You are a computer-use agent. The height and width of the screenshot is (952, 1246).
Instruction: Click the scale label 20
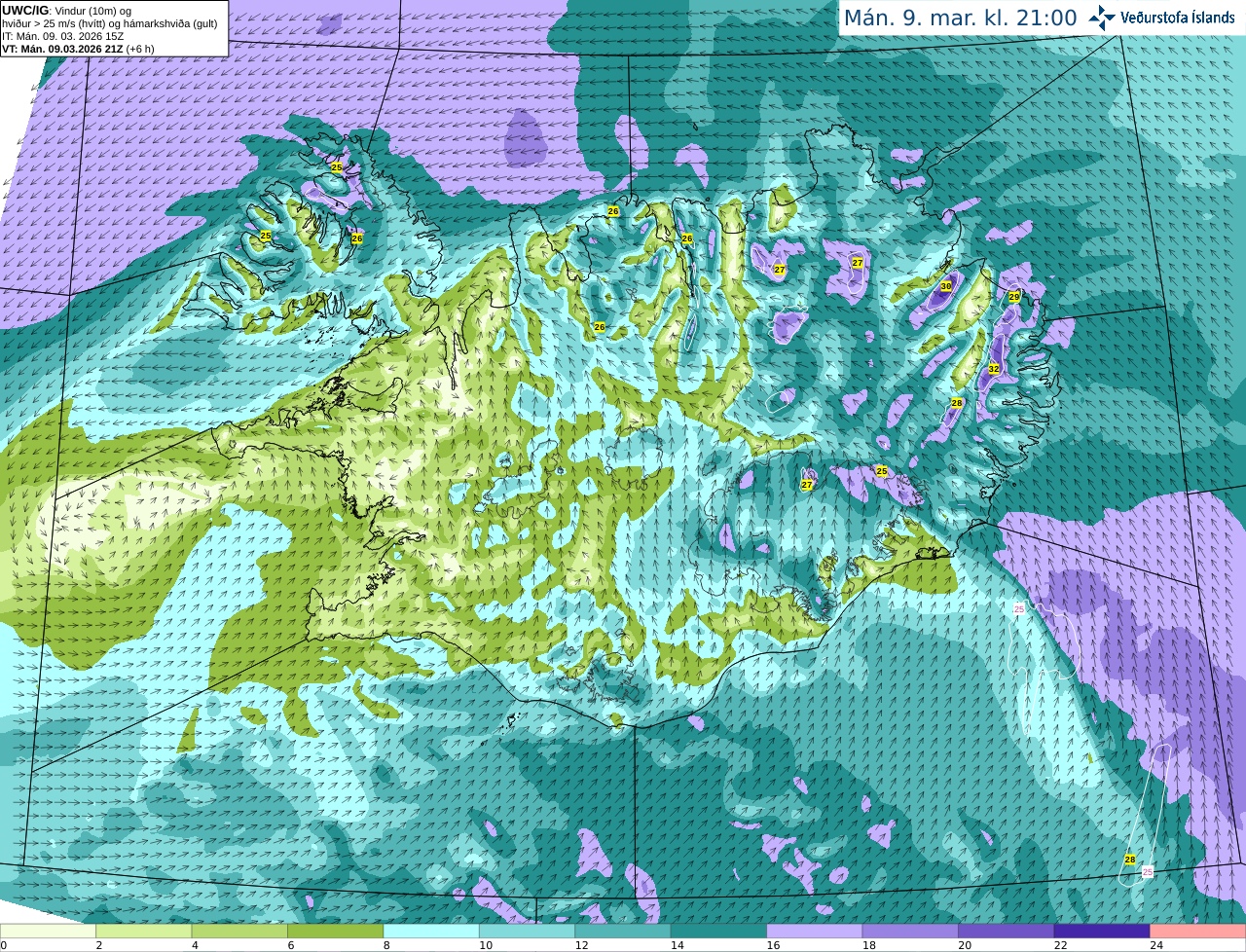pyautogui.click(x=965, y=945)
